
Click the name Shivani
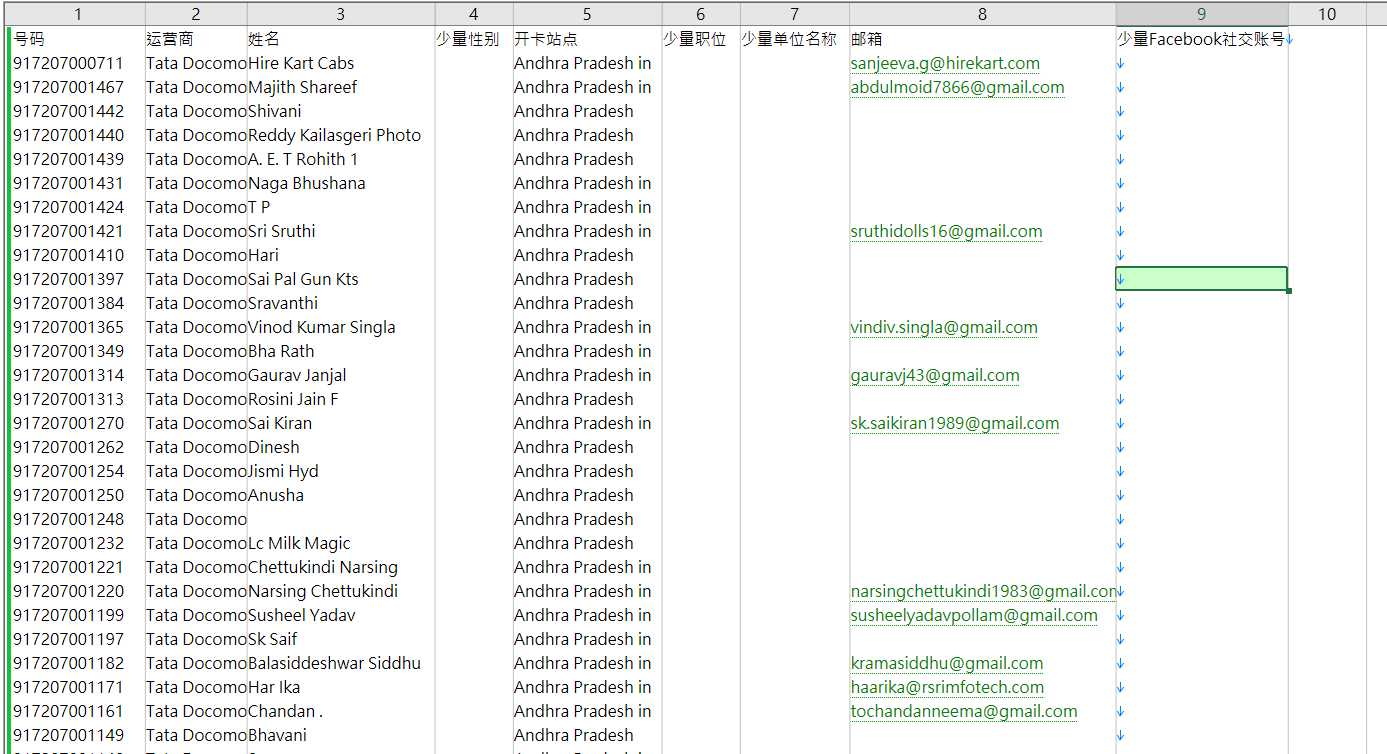(275, 111)
